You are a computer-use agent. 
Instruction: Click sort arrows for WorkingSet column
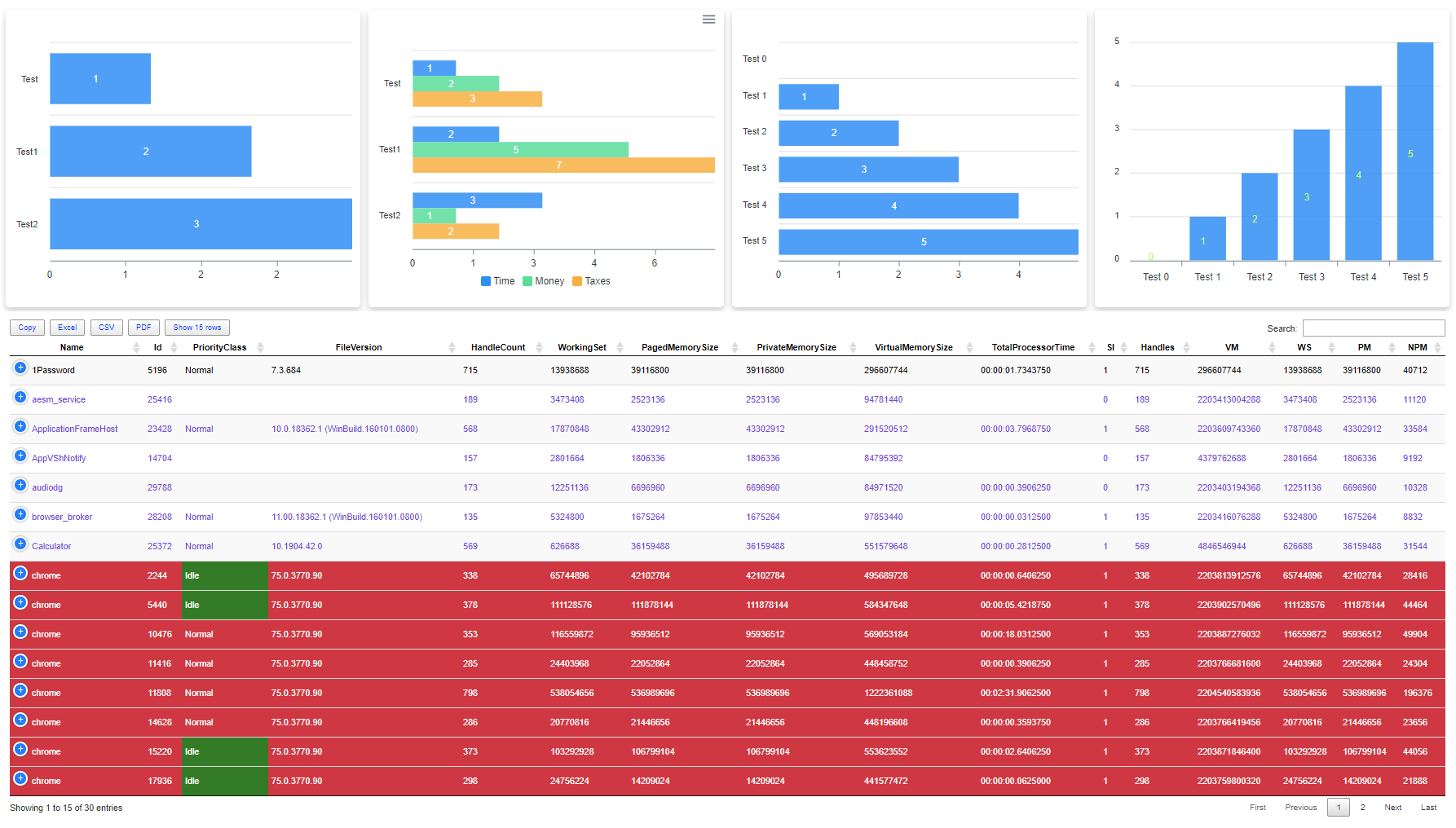tap(620, 348)
